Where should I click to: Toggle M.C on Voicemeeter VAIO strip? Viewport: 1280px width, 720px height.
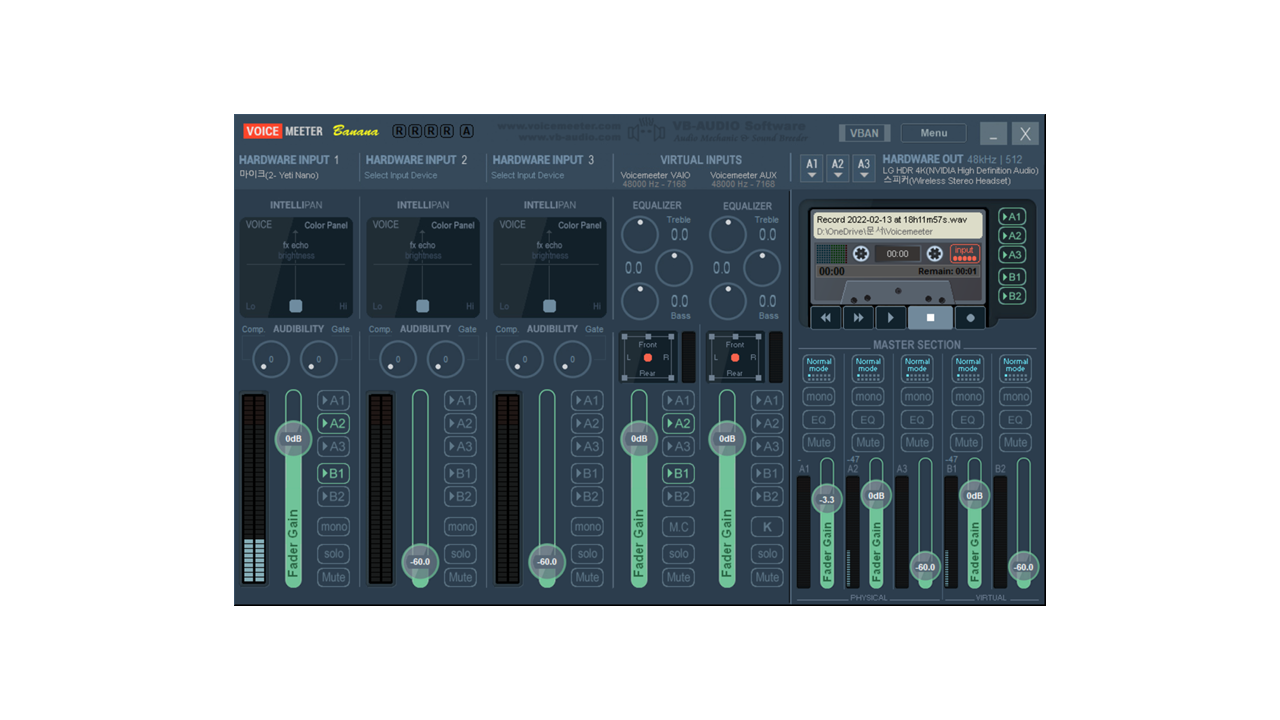(679, 527)
